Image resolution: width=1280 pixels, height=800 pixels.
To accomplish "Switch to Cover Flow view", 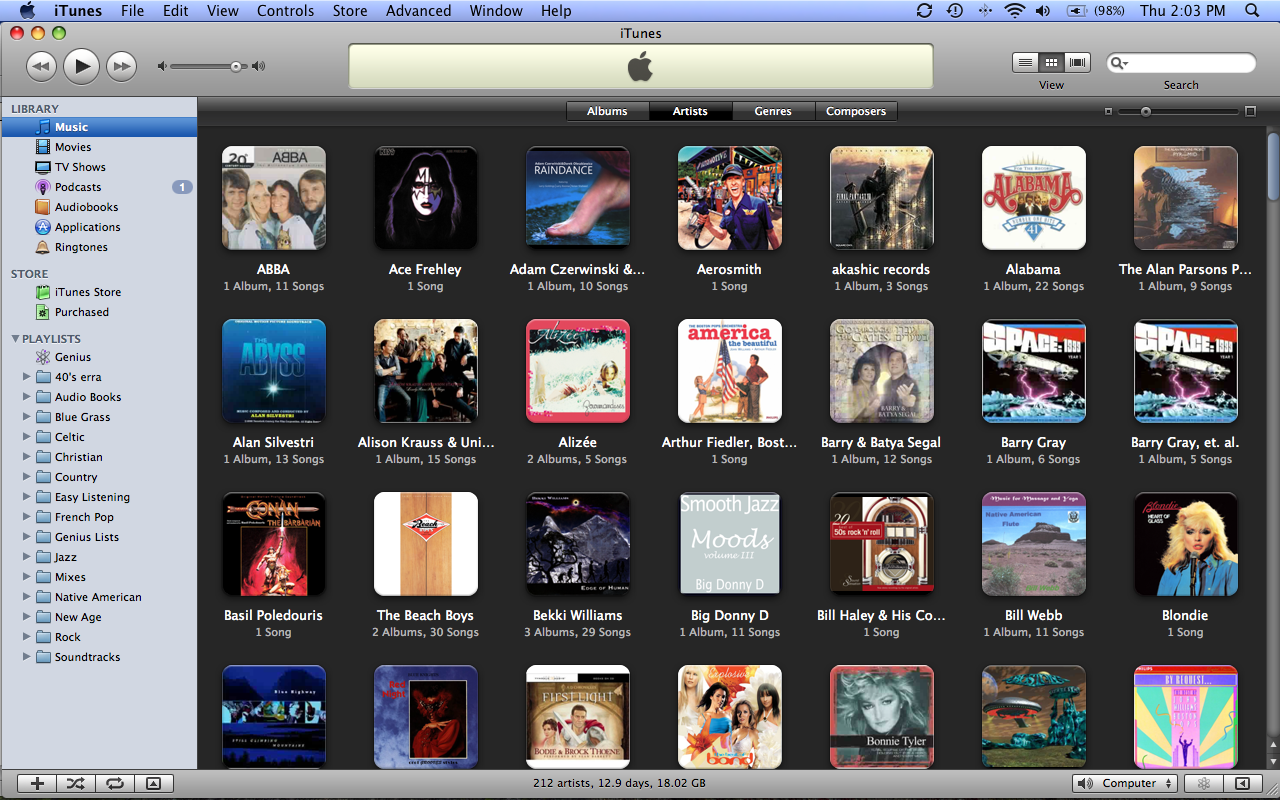I will [1077, 62].
